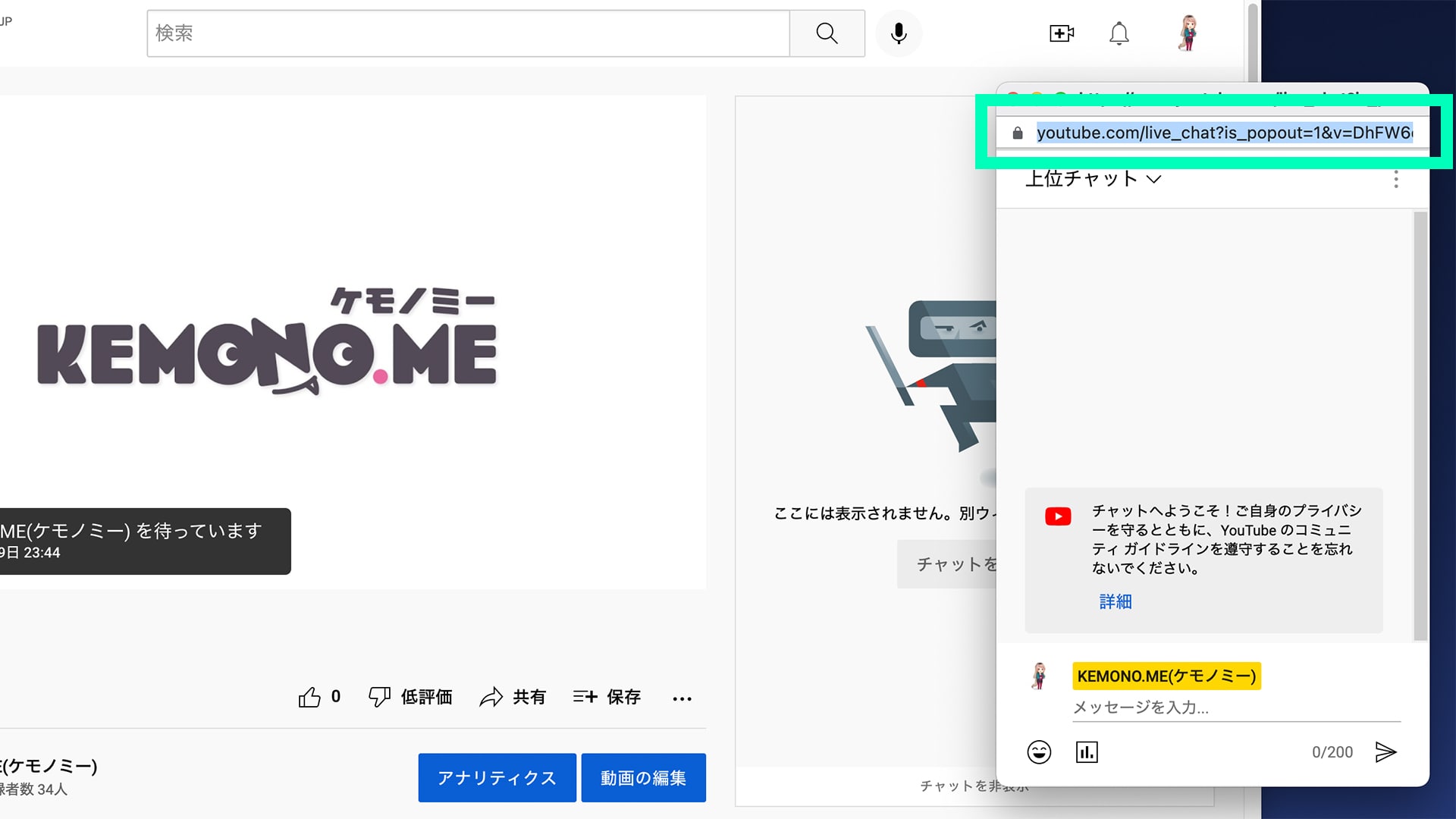The width and height of the screenshot is (1456, 819).
Task: Open アナリティクス for the video
Action: [x=497, y=777]
